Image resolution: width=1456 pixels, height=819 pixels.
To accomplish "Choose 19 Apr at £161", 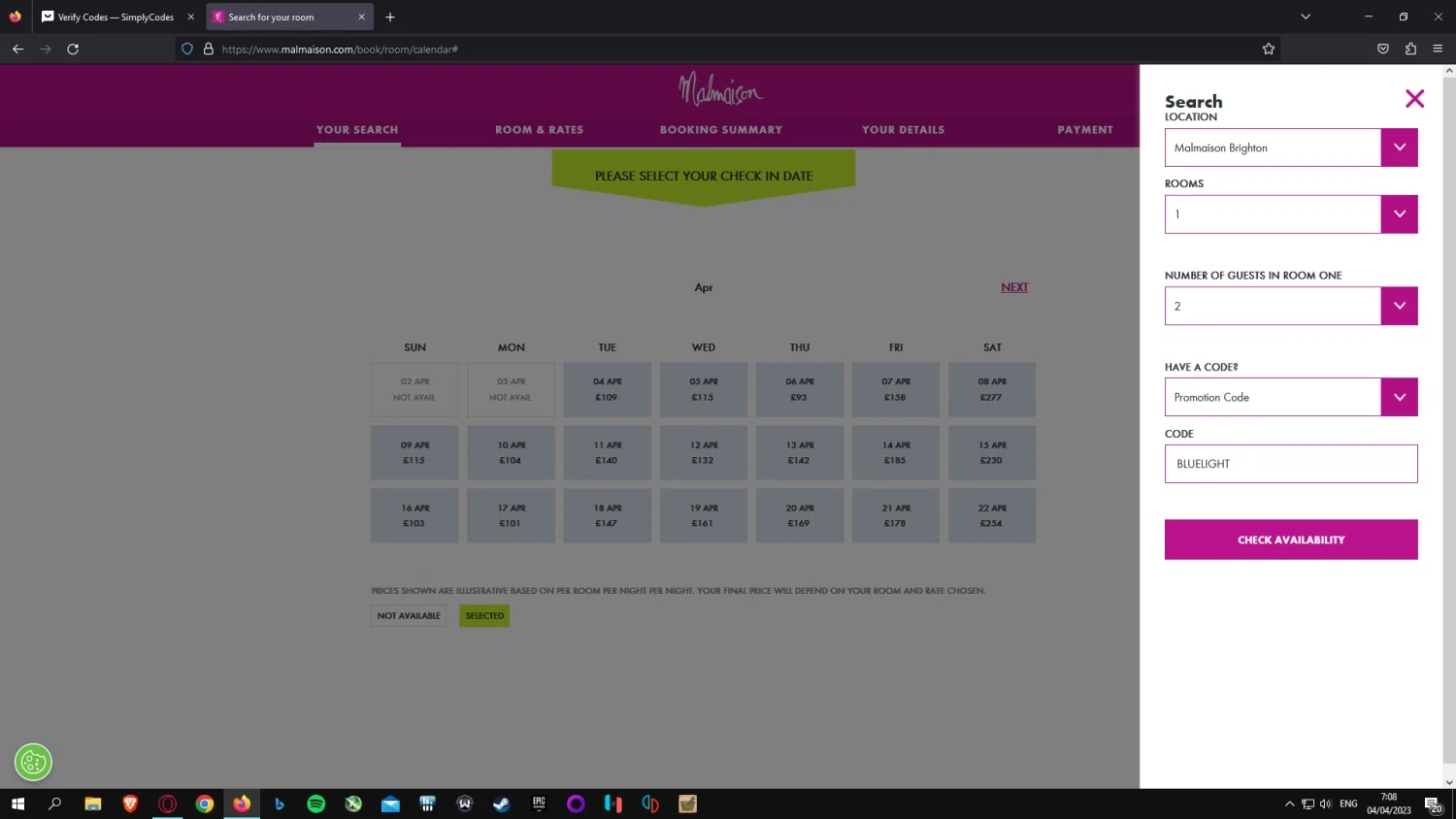I will [704, 515].
